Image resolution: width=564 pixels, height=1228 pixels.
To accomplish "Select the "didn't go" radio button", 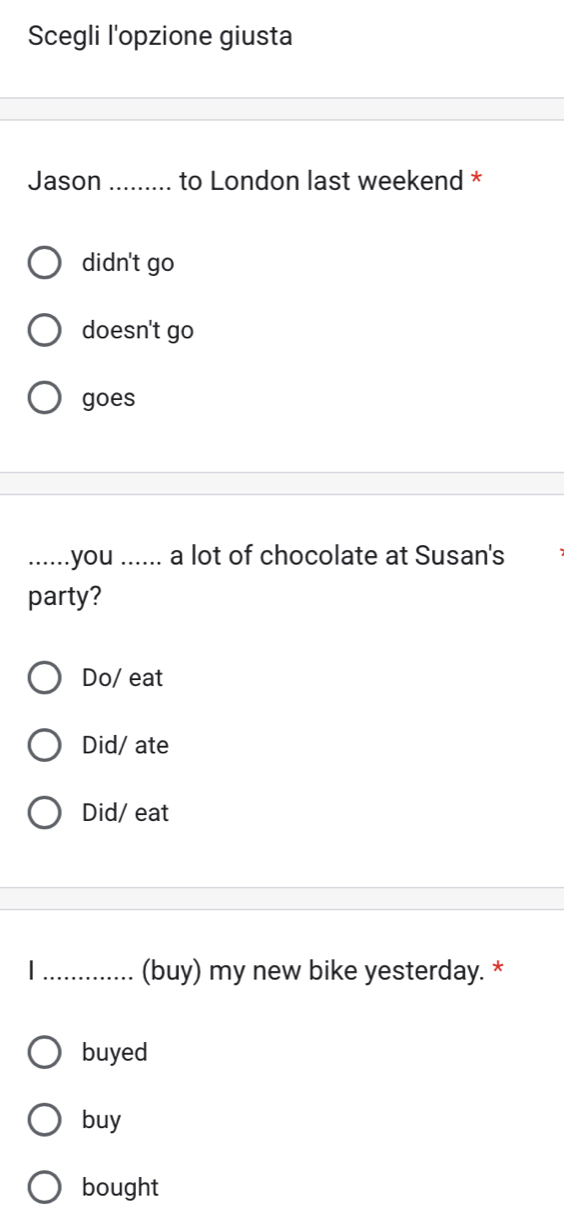I will (x=44, y=264).
